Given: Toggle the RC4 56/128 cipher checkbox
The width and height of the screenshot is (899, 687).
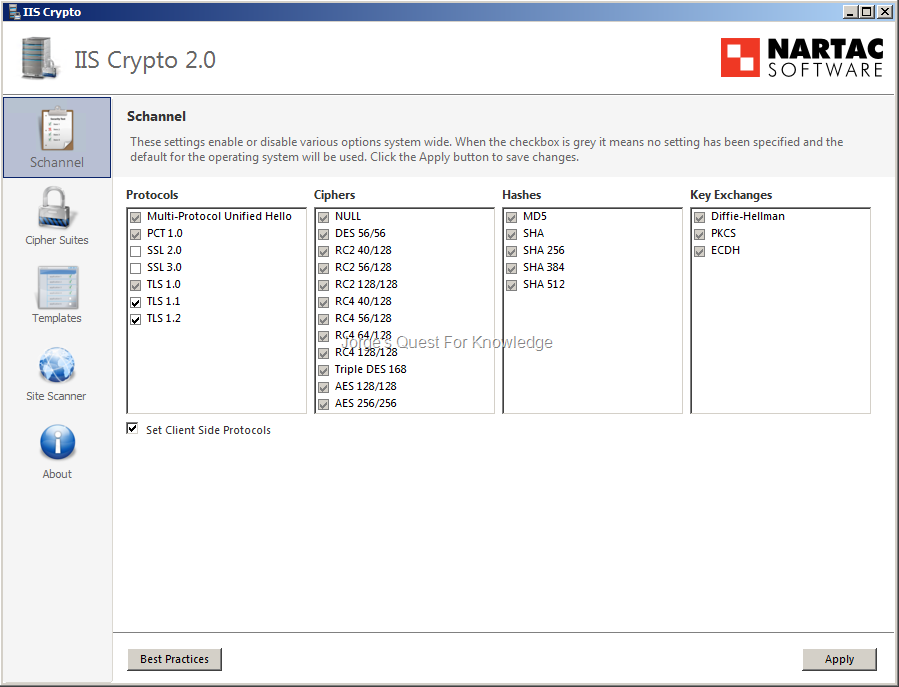Looking at the screenshot, I should pos(323,319).
